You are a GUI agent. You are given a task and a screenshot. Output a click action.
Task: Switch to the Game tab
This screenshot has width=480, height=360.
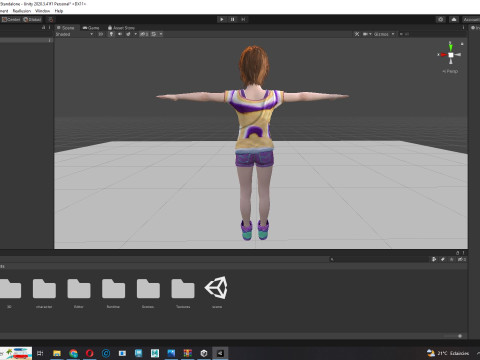tap(91, 28)
